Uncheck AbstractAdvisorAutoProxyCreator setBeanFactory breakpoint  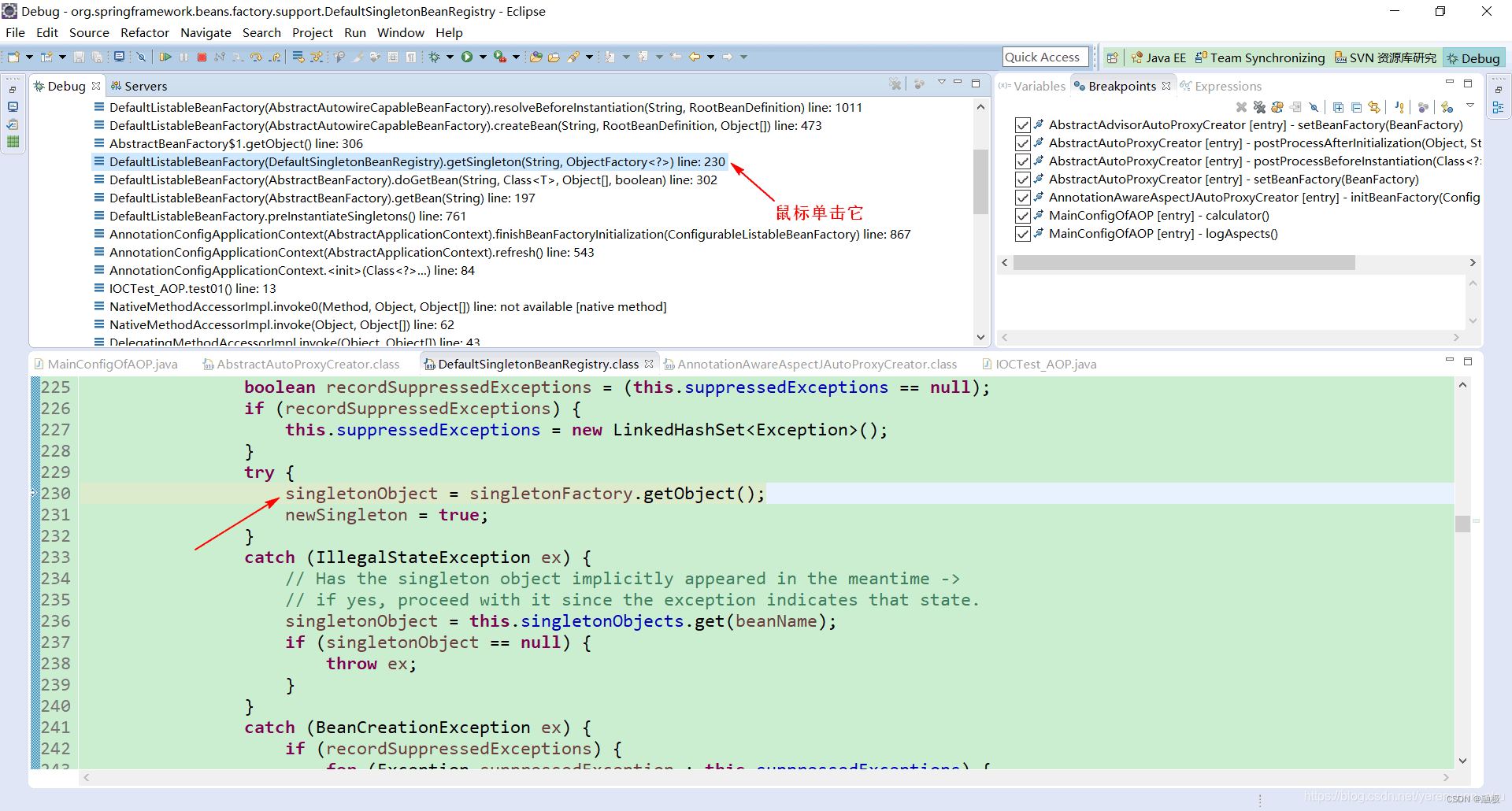coord(1022,125)
